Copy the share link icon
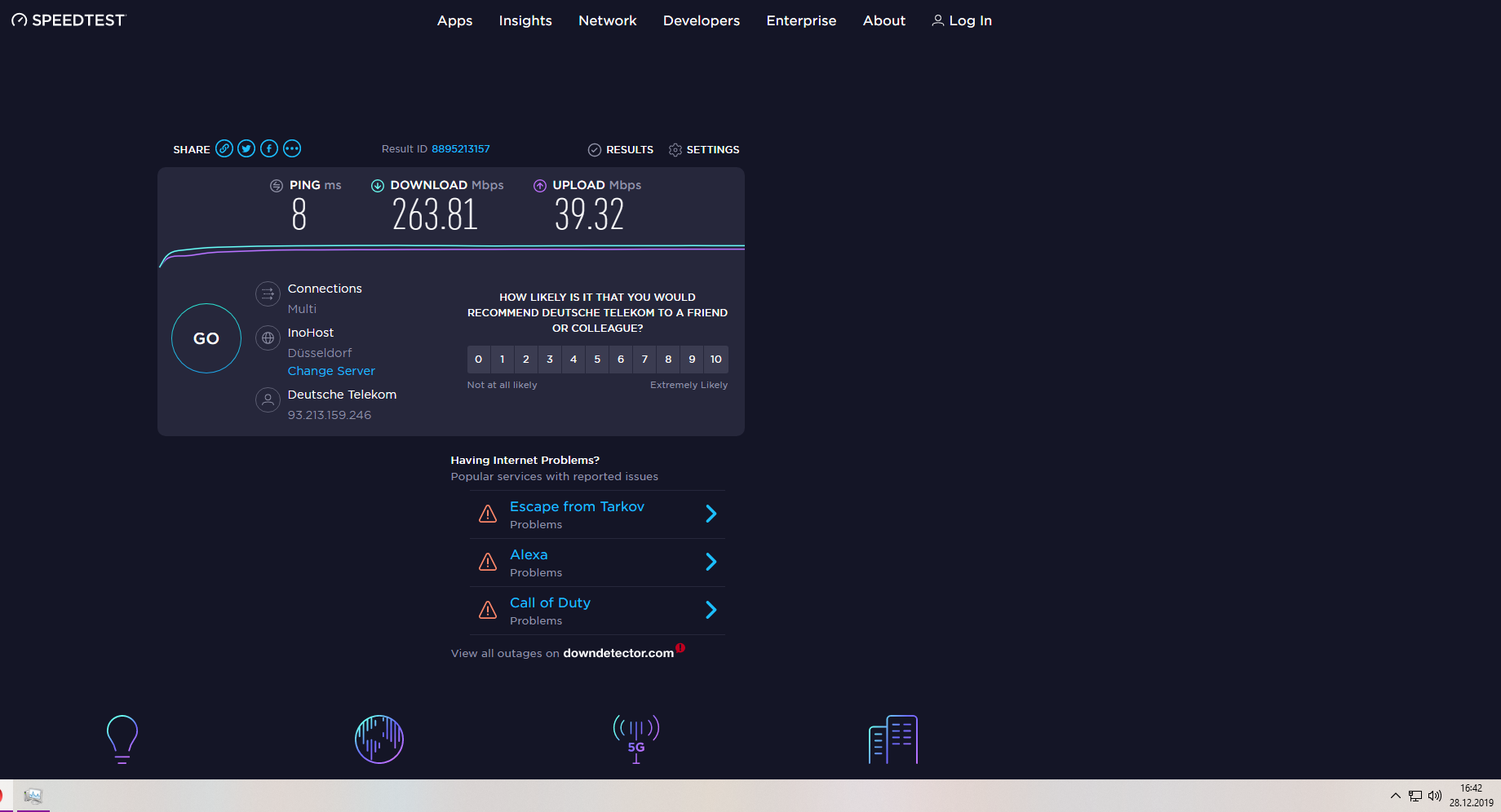 point(224,148)
